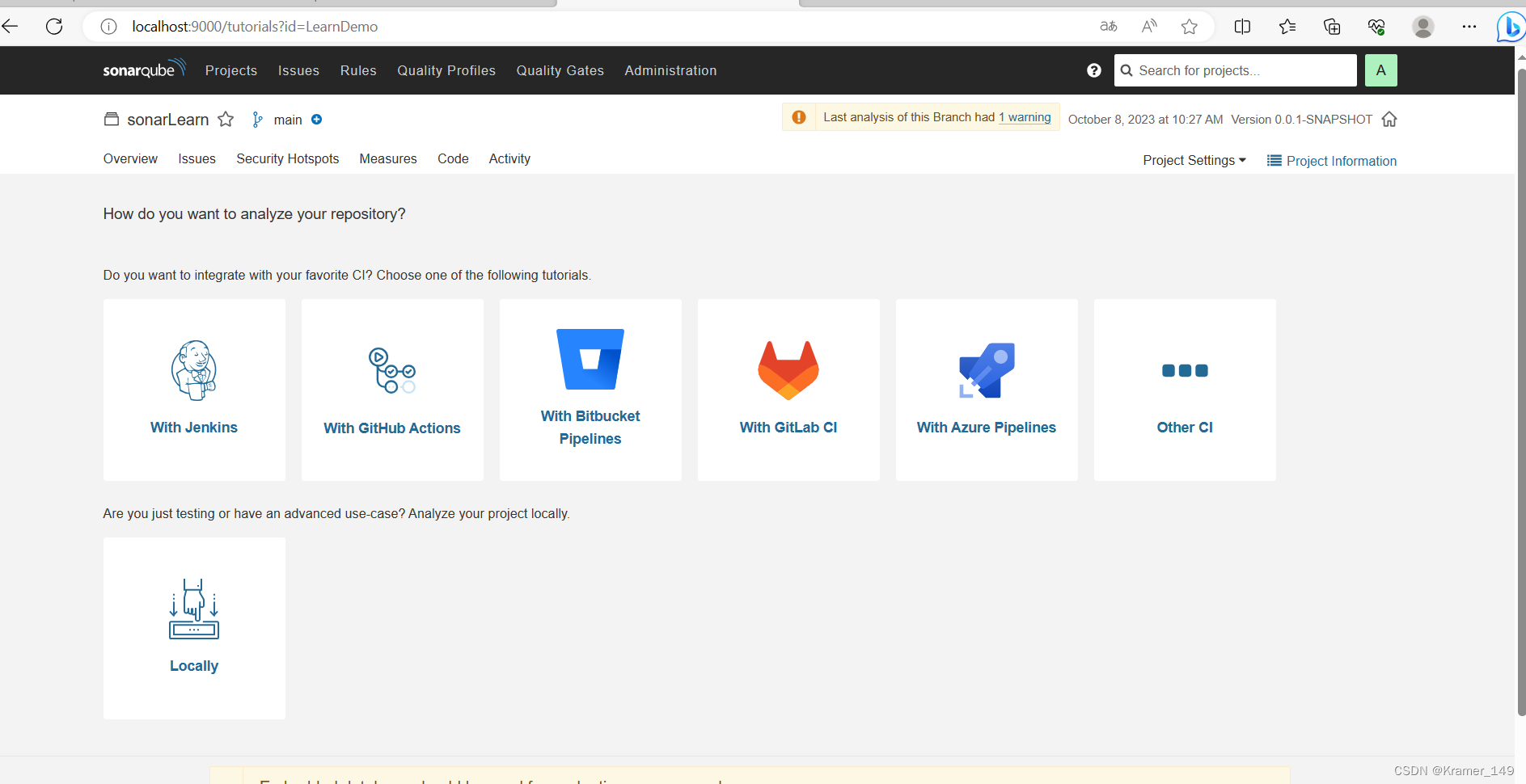The width and height of the screenshot is (1526, 784).
Task: Click the Version 0.0.1-SNAPSHOT text
Action: point(1301,120)
